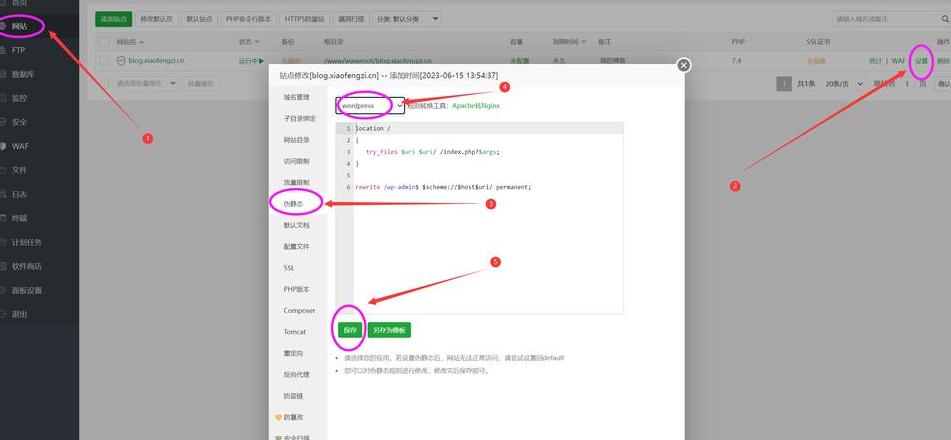Click the 统计 link in site row
The width and height of the screenshot is (951, 440).
875,61
